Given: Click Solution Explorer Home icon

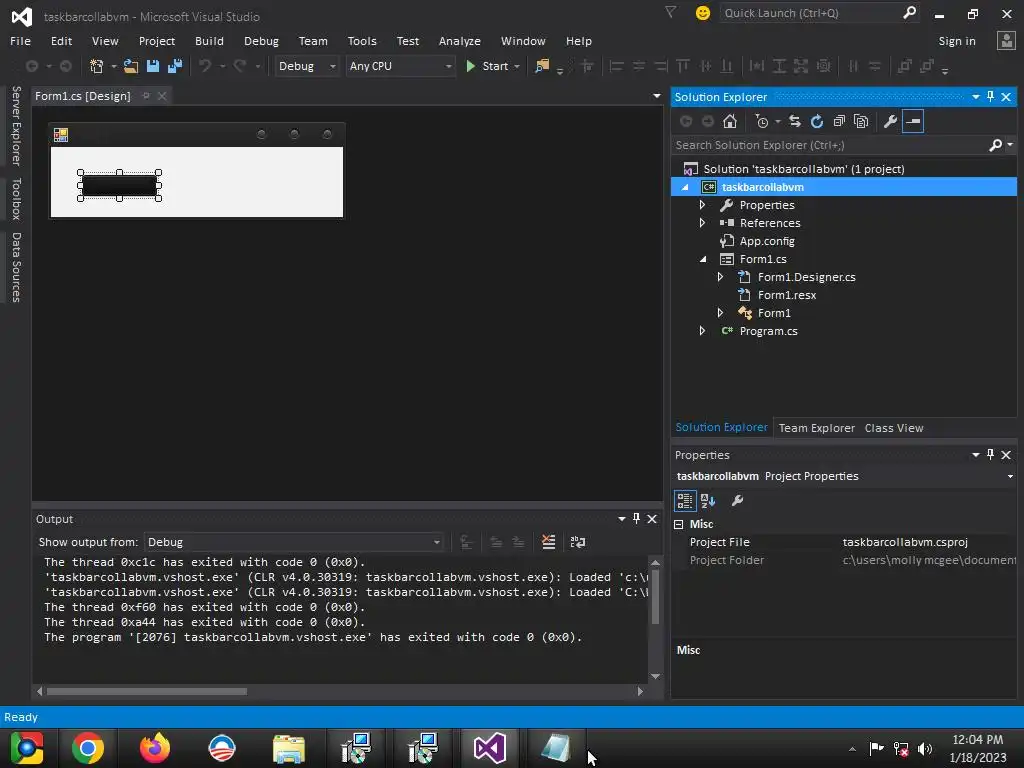Looking at the screenshot, I should [730, 121].
